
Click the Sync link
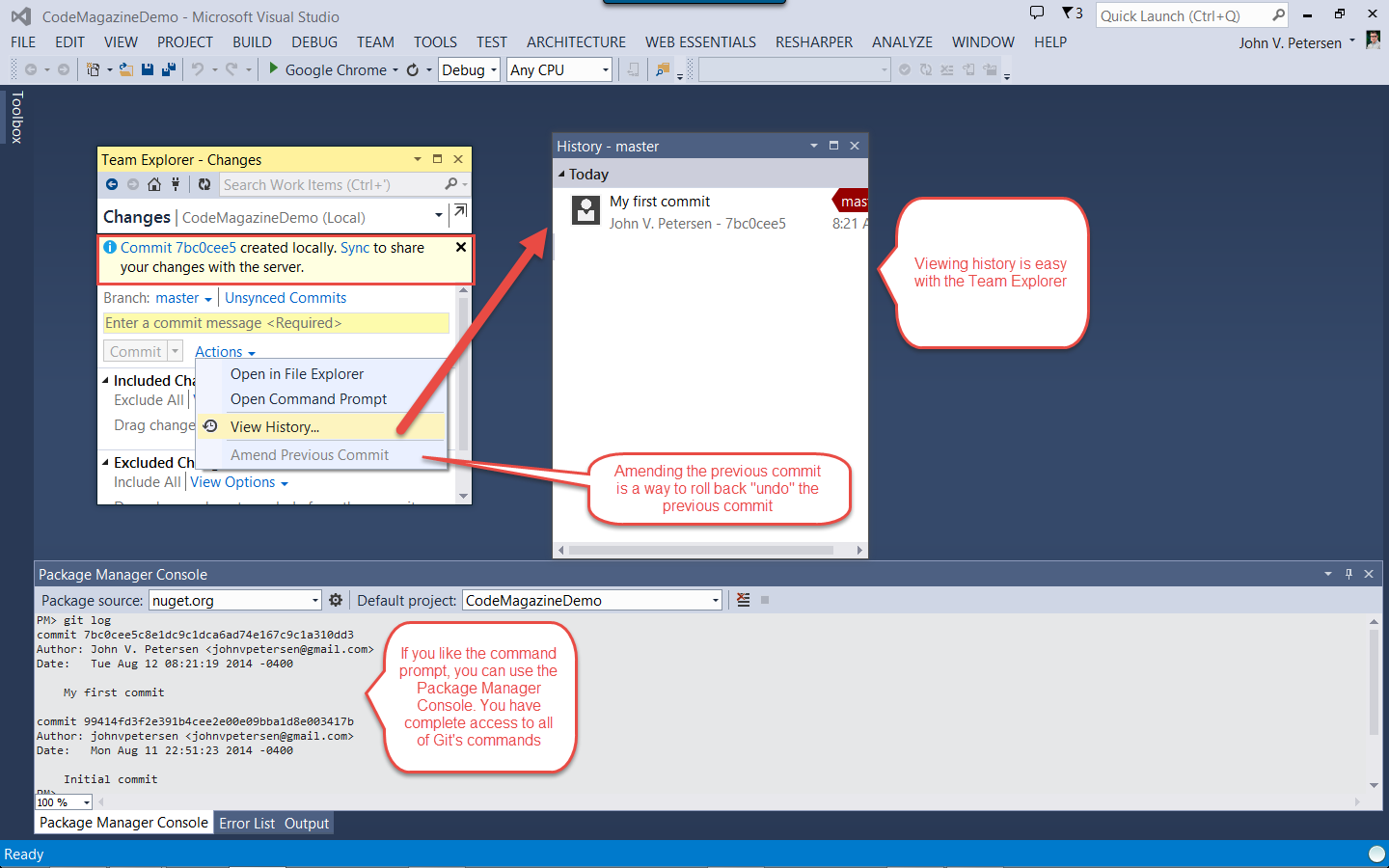(x=355, y=248)
